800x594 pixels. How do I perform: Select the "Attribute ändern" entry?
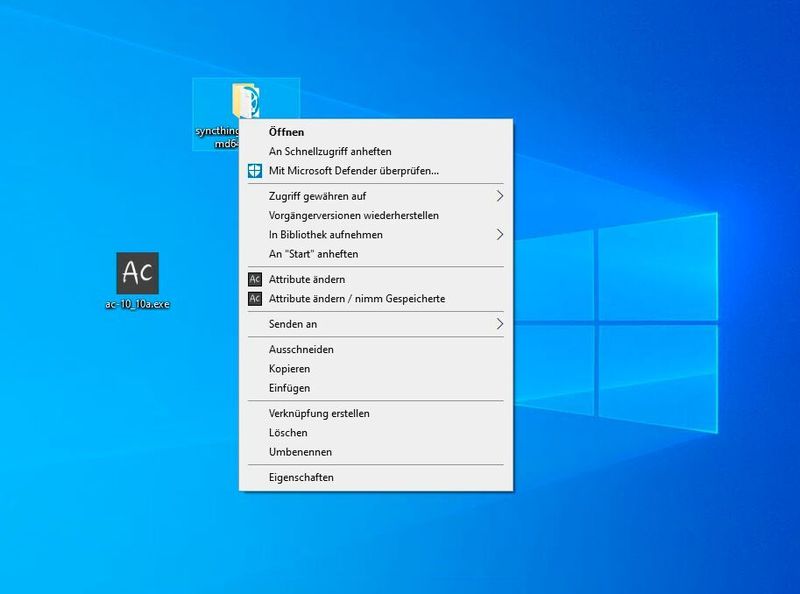[308, 280]
